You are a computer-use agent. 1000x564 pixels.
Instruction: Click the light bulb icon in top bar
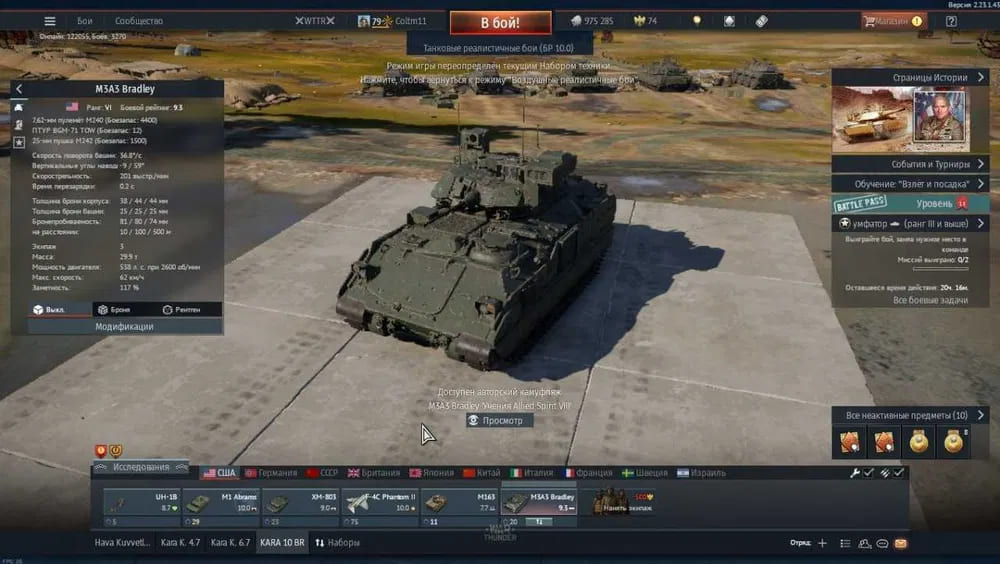point(697,20)
